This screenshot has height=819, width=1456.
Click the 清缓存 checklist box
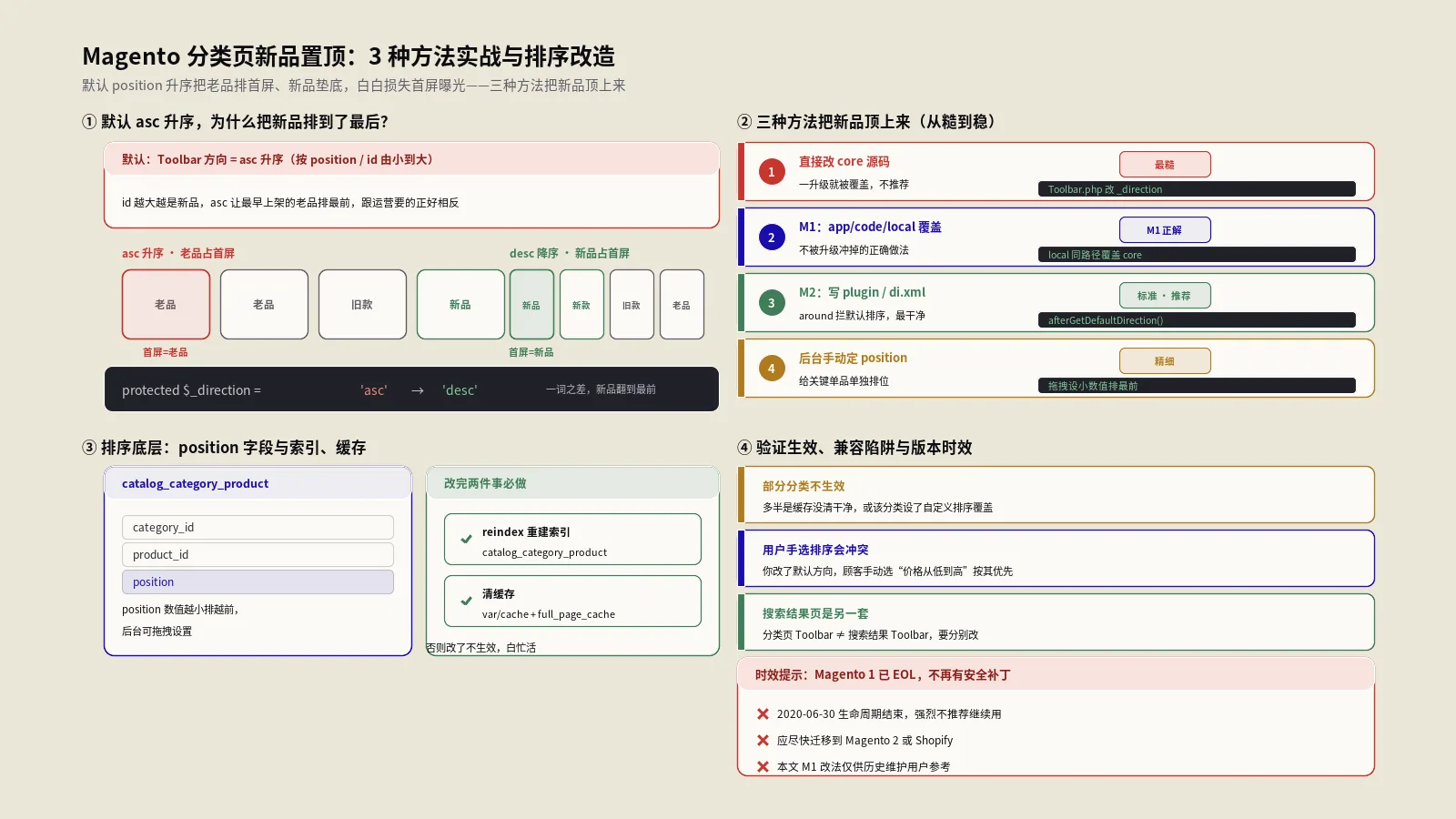572,602
